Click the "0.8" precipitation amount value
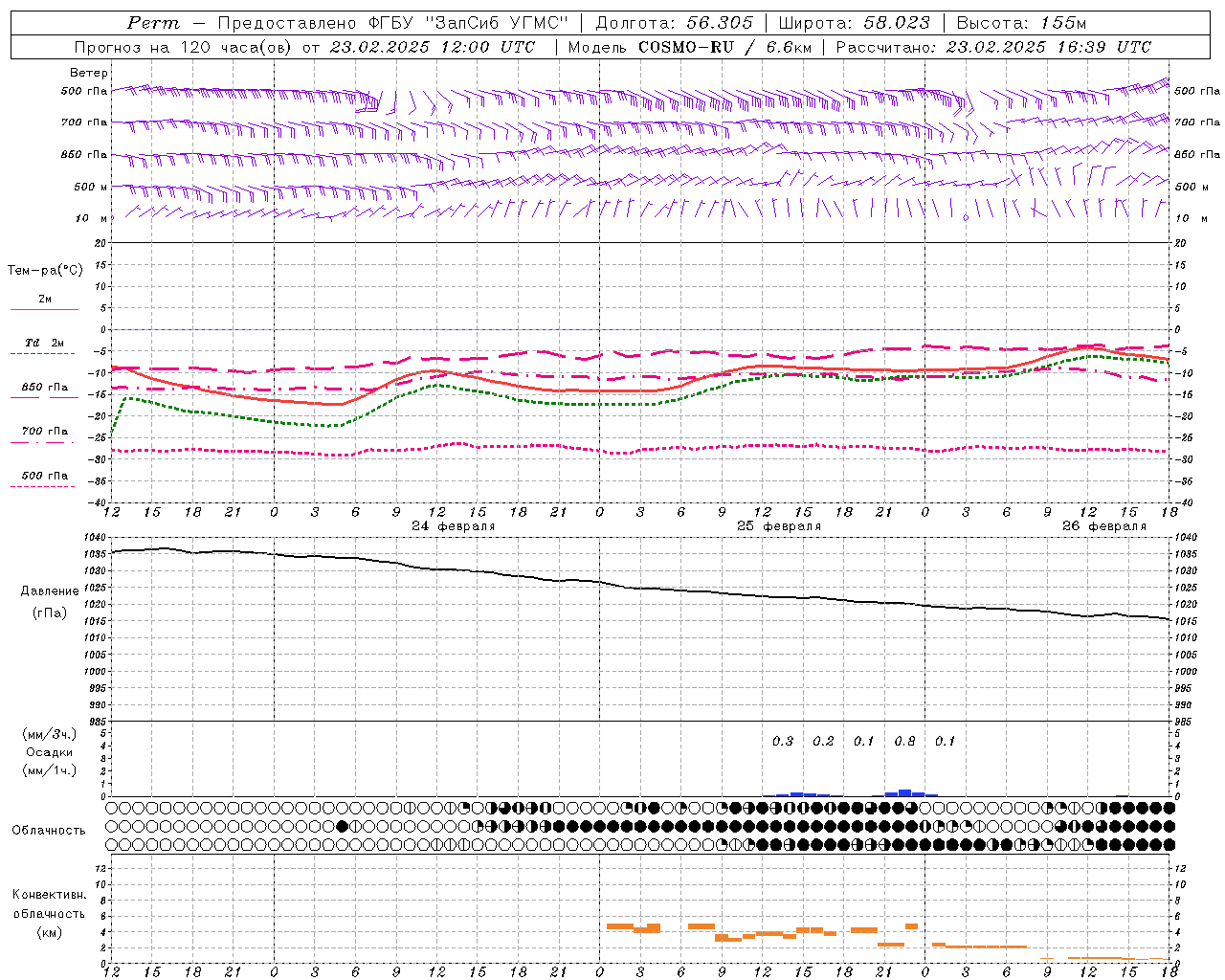The image size is (1225, 980). (904, 741)
